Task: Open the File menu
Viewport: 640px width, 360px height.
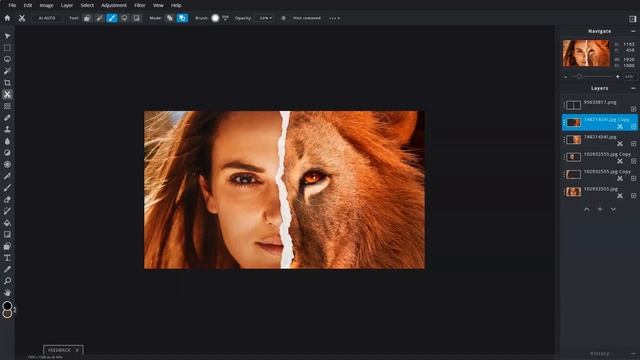Action: 12,5
